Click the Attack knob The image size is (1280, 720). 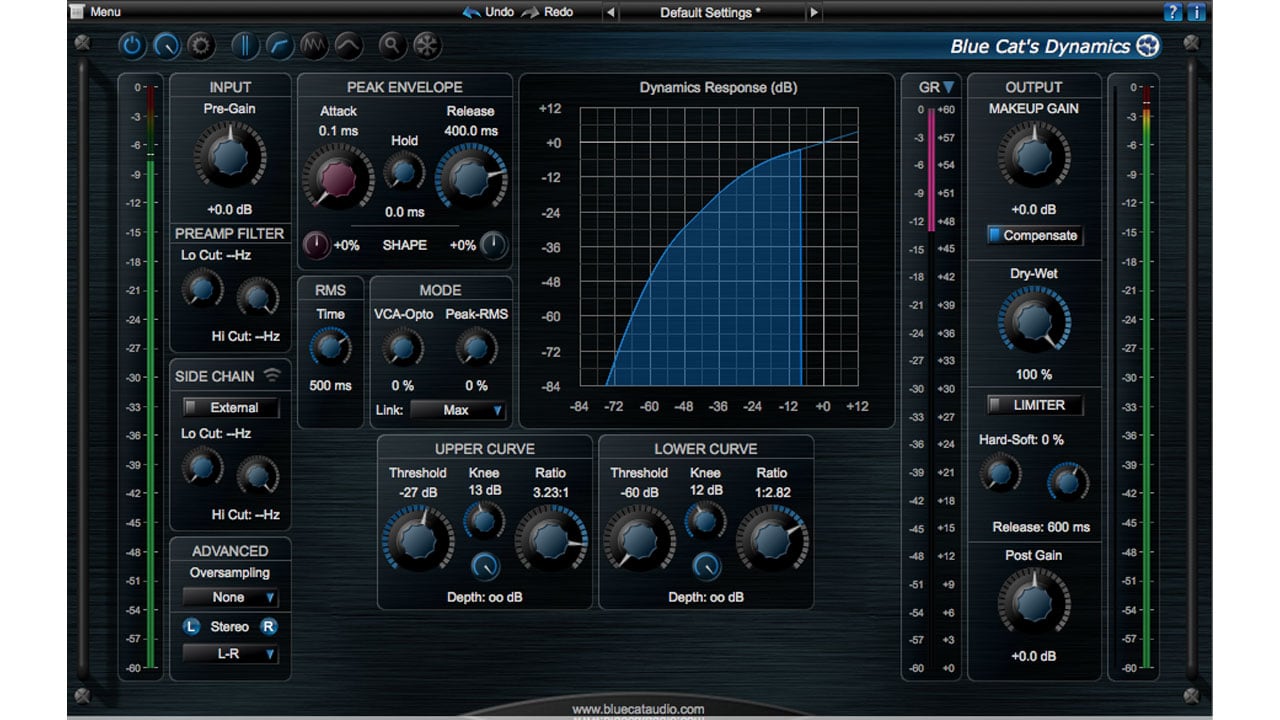336,177
